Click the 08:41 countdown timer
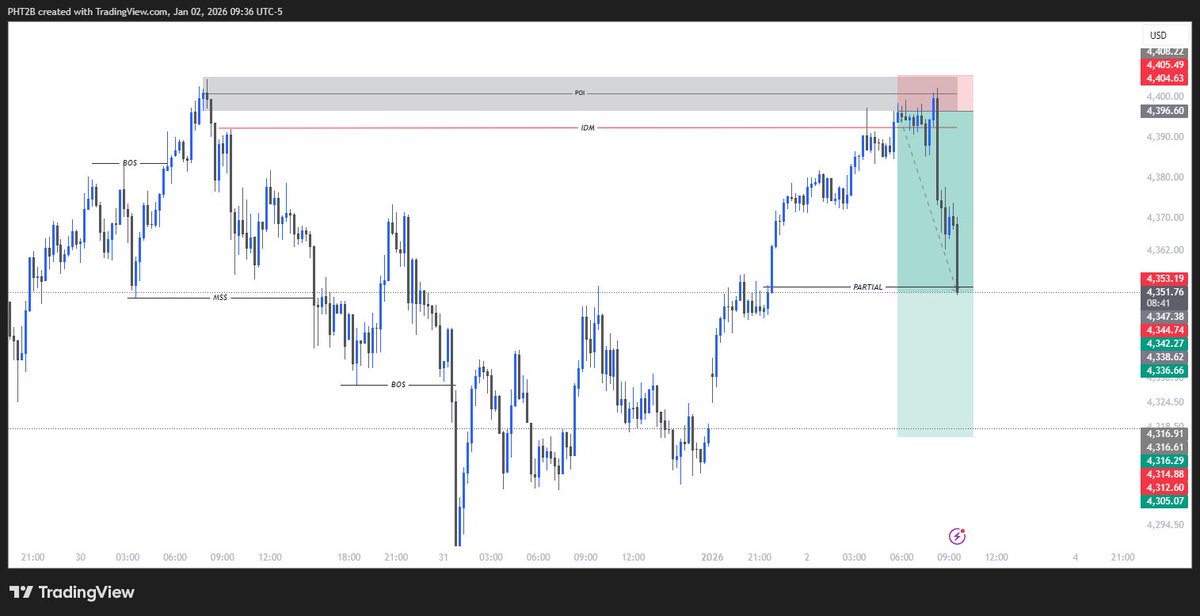This screenshot has height=616, width=1200. (x=1158, y=303)
